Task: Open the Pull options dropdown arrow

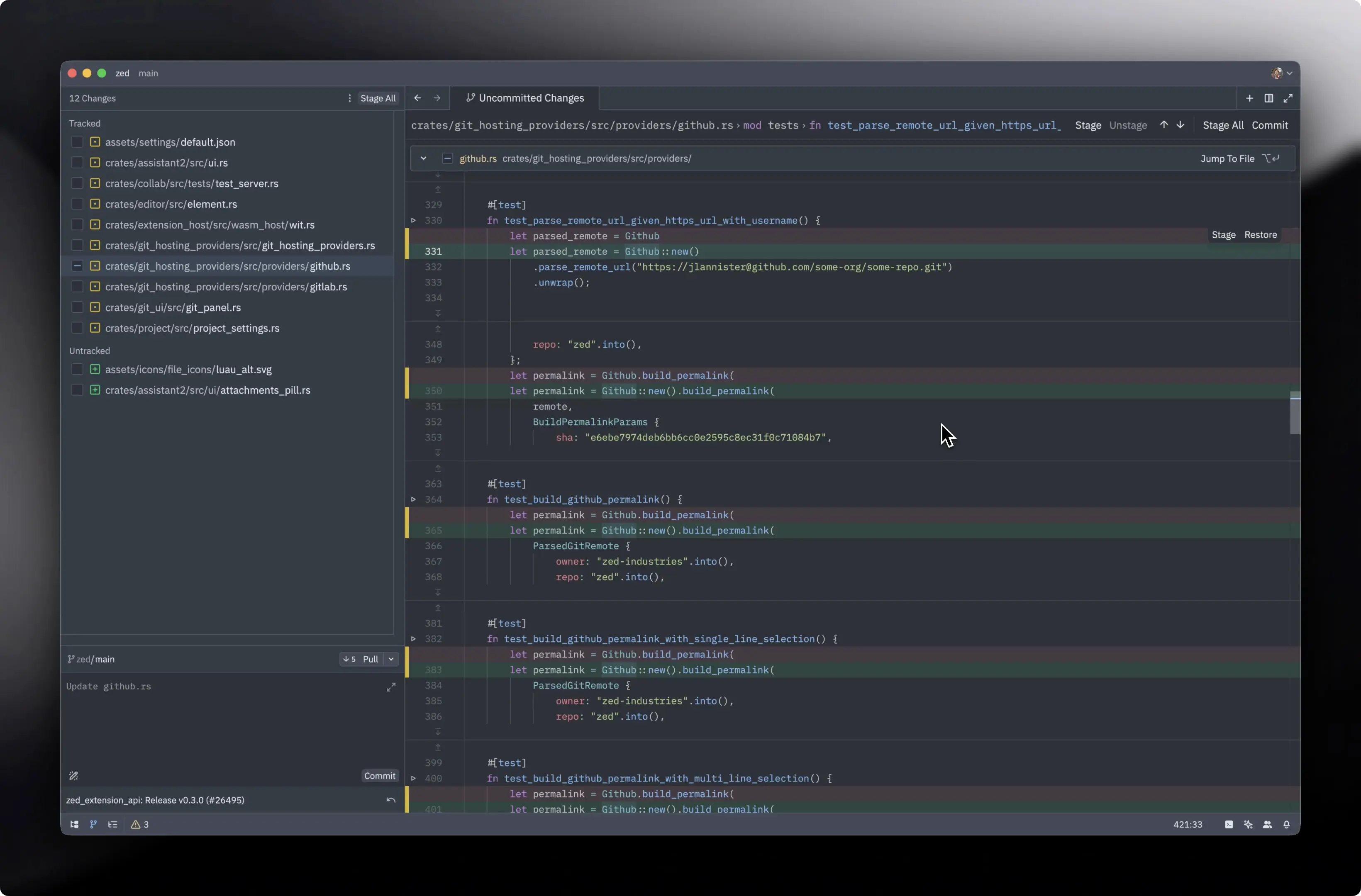Action: [391, 659]
